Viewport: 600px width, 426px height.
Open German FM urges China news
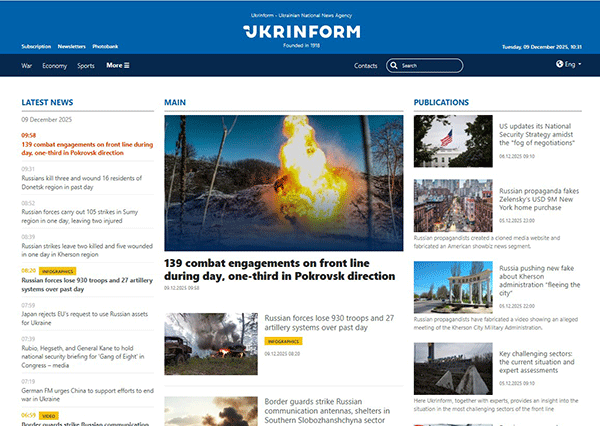[87, 395]
